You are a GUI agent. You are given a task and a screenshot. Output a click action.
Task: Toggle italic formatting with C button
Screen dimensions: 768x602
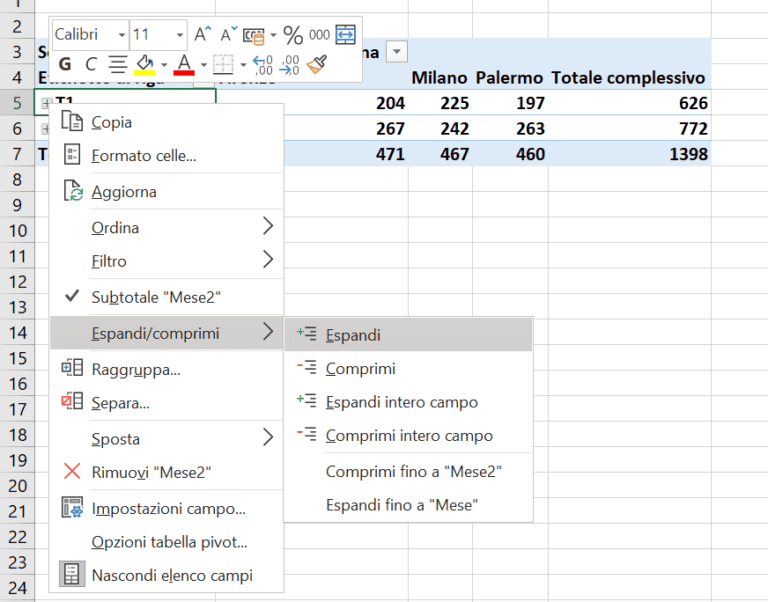point(91,65)
